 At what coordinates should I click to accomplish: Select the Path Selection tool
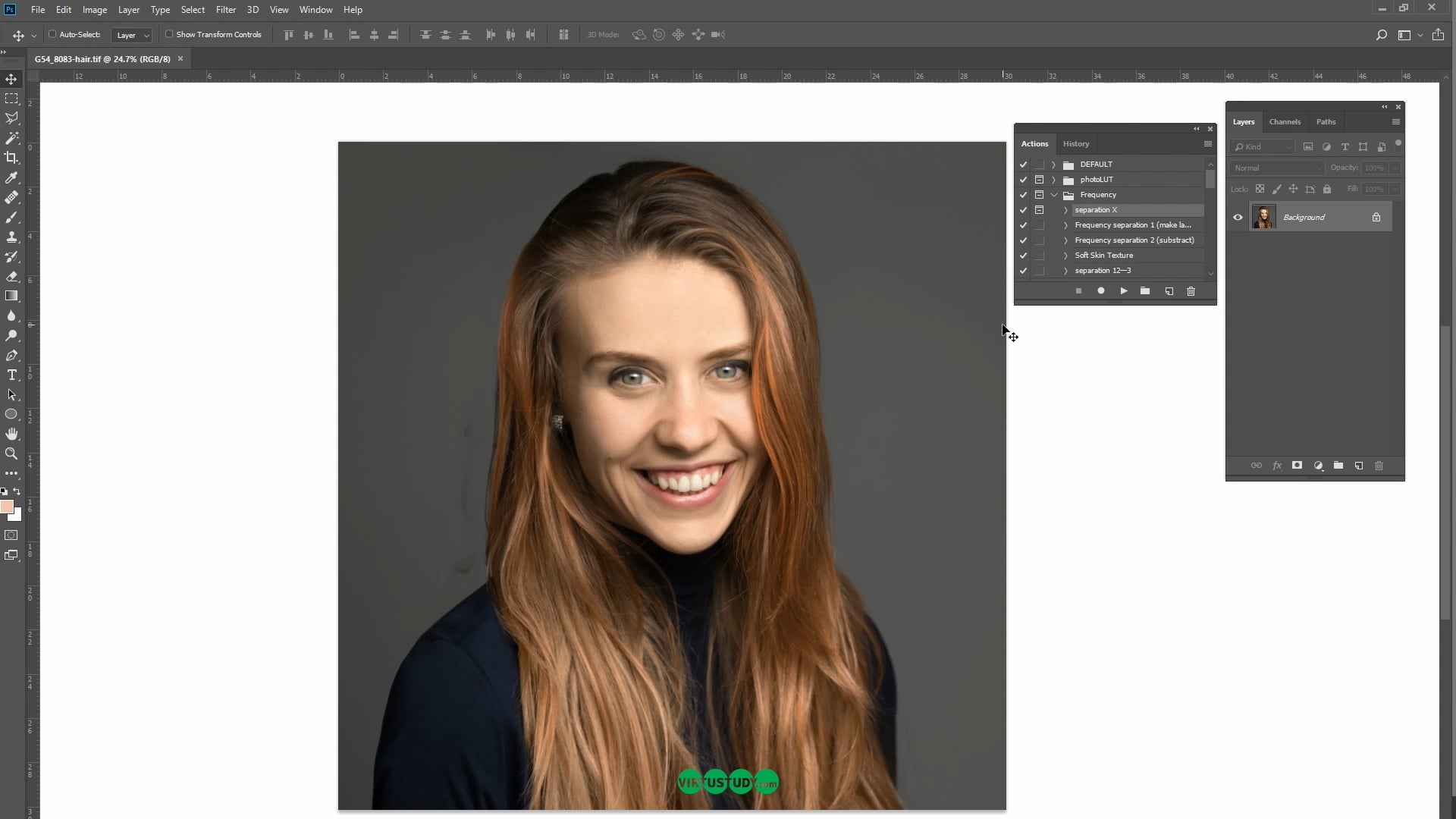11,394
